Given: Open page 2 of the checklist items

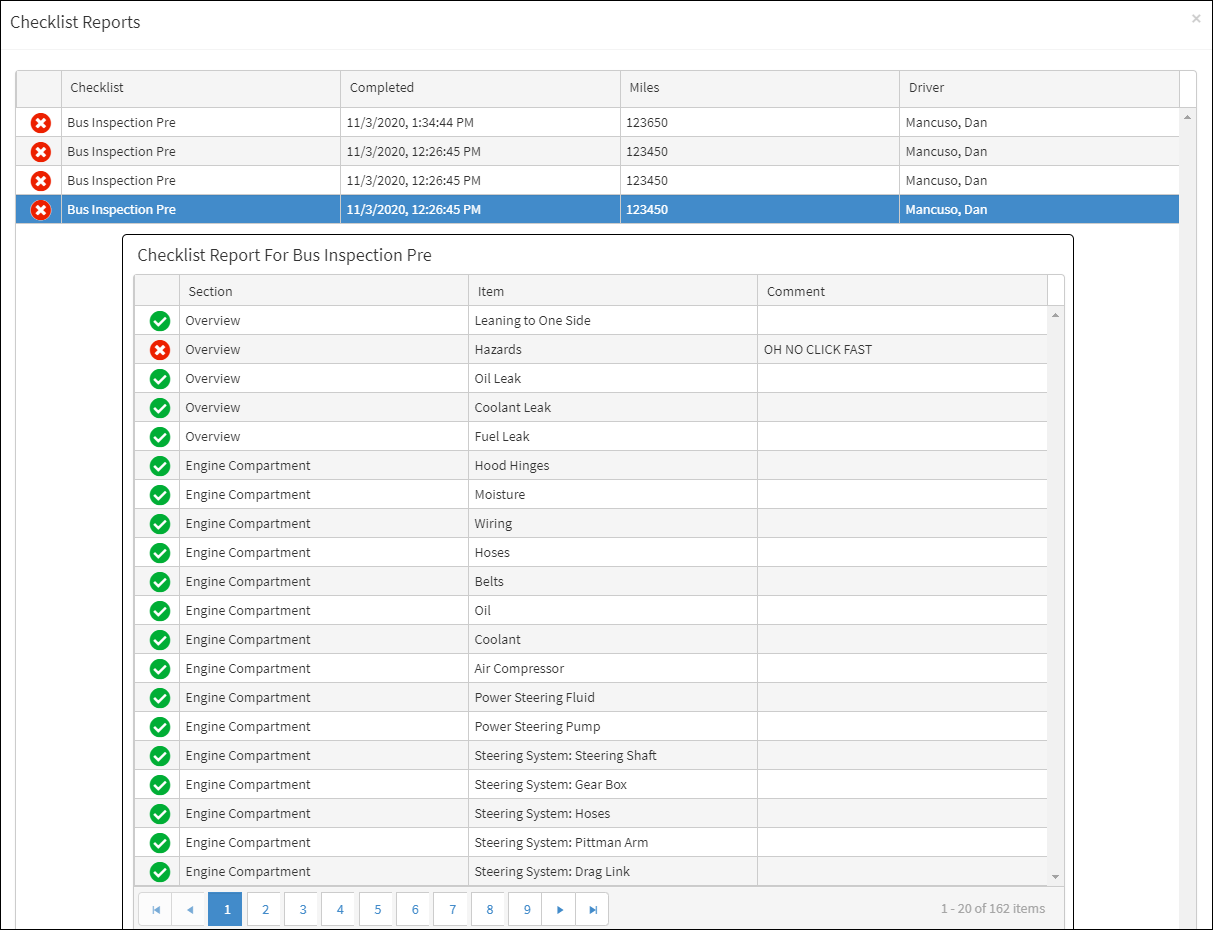Looking at the screenshot, I should point(265,909).
